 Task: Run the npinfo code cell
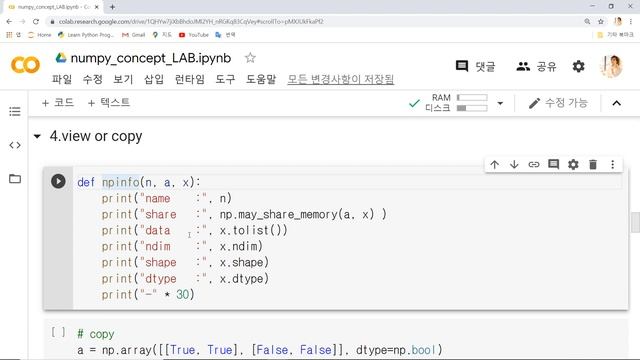58,181
